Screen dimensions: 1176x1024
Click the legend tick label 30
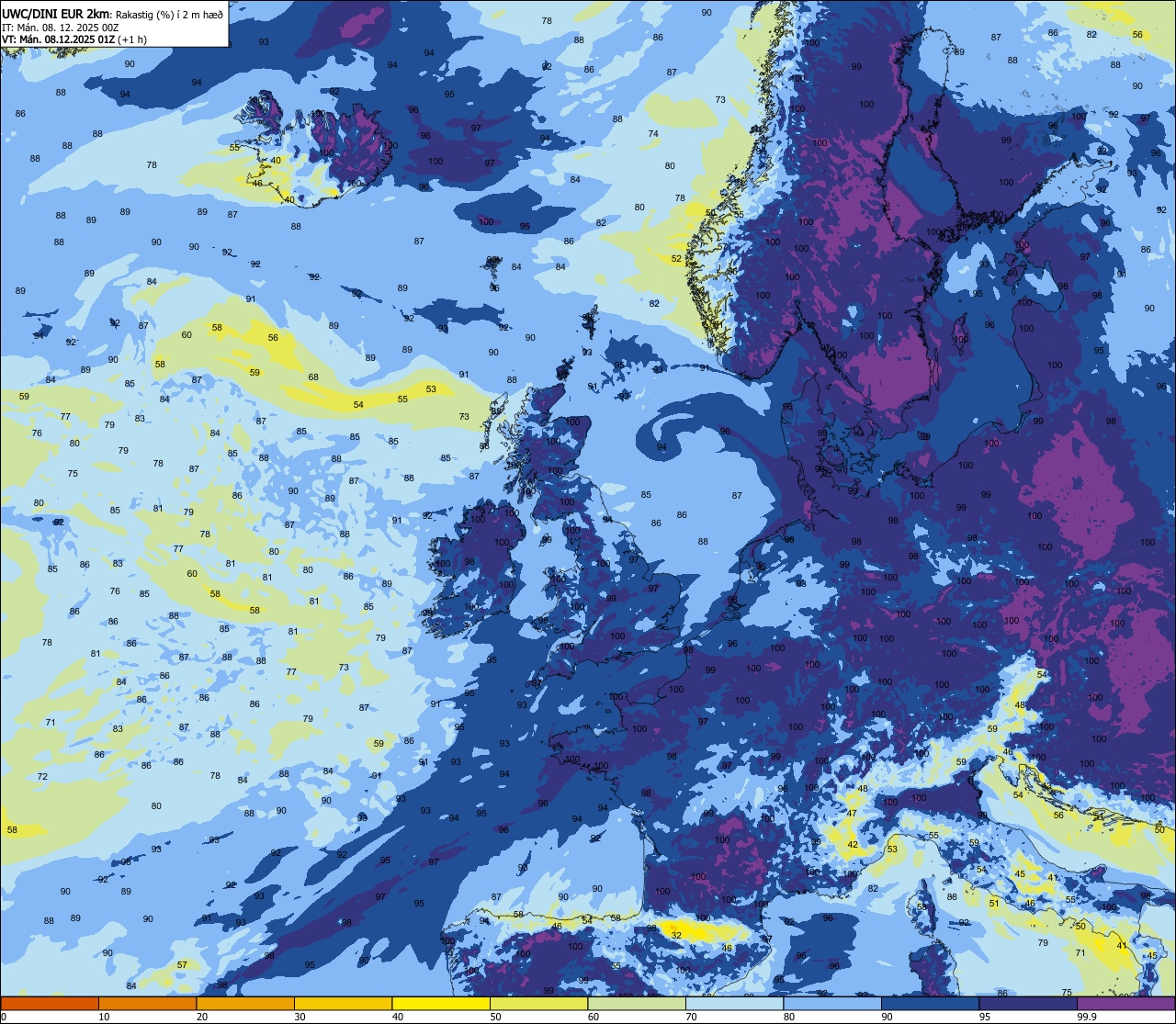coord(300,1017)
